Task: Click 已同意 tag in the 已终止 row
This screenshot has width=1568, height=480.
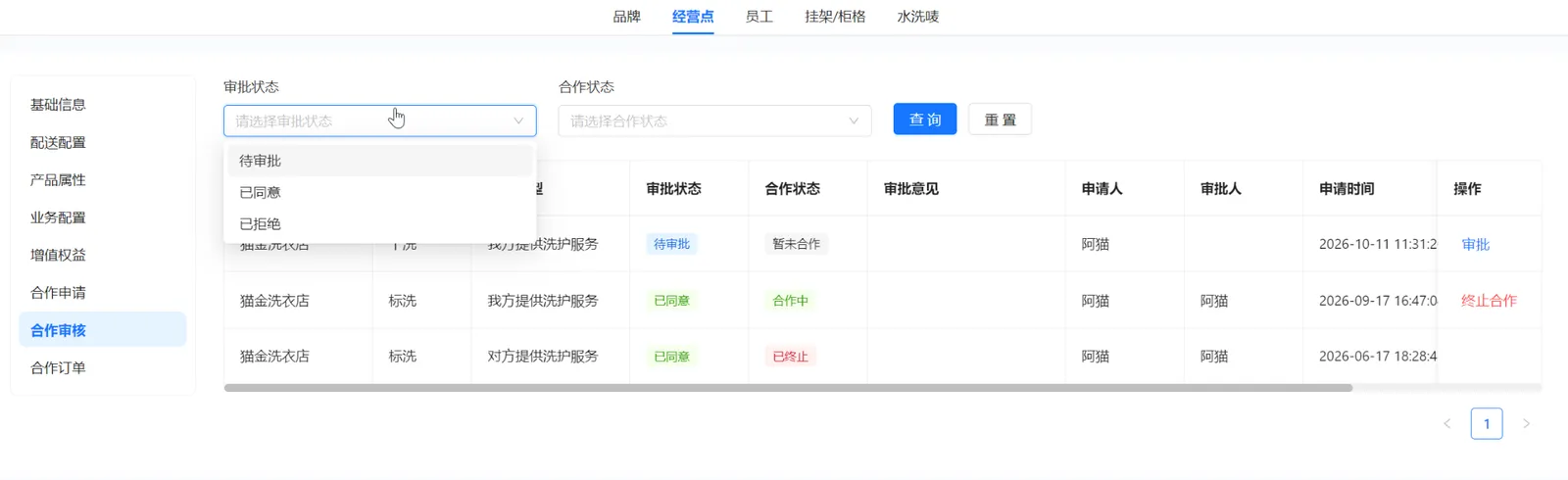Action: pyautogui.click(x=671, y=357)
